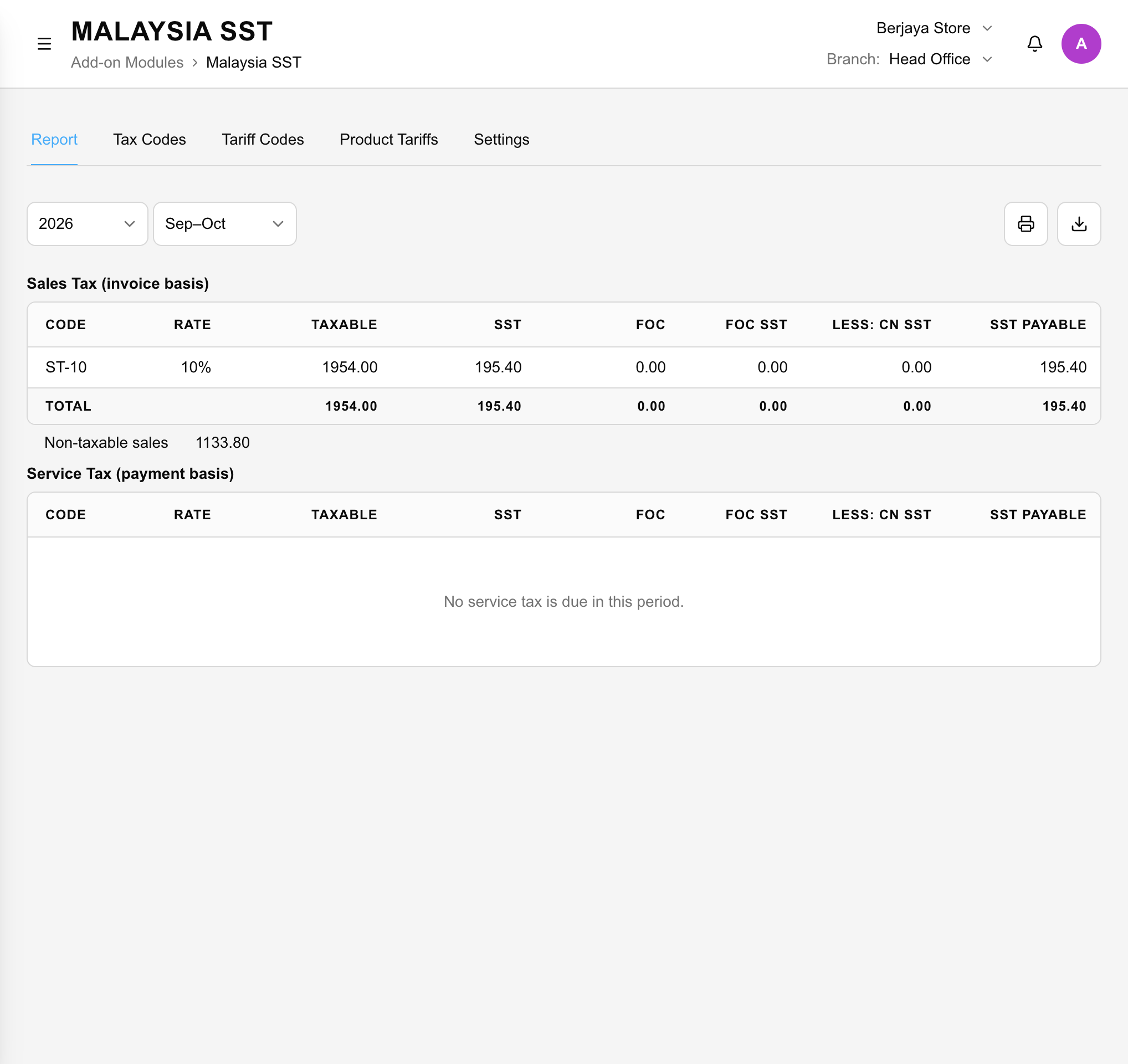Click the Service Tax SST PAYABLE header

pos(1038,515)
